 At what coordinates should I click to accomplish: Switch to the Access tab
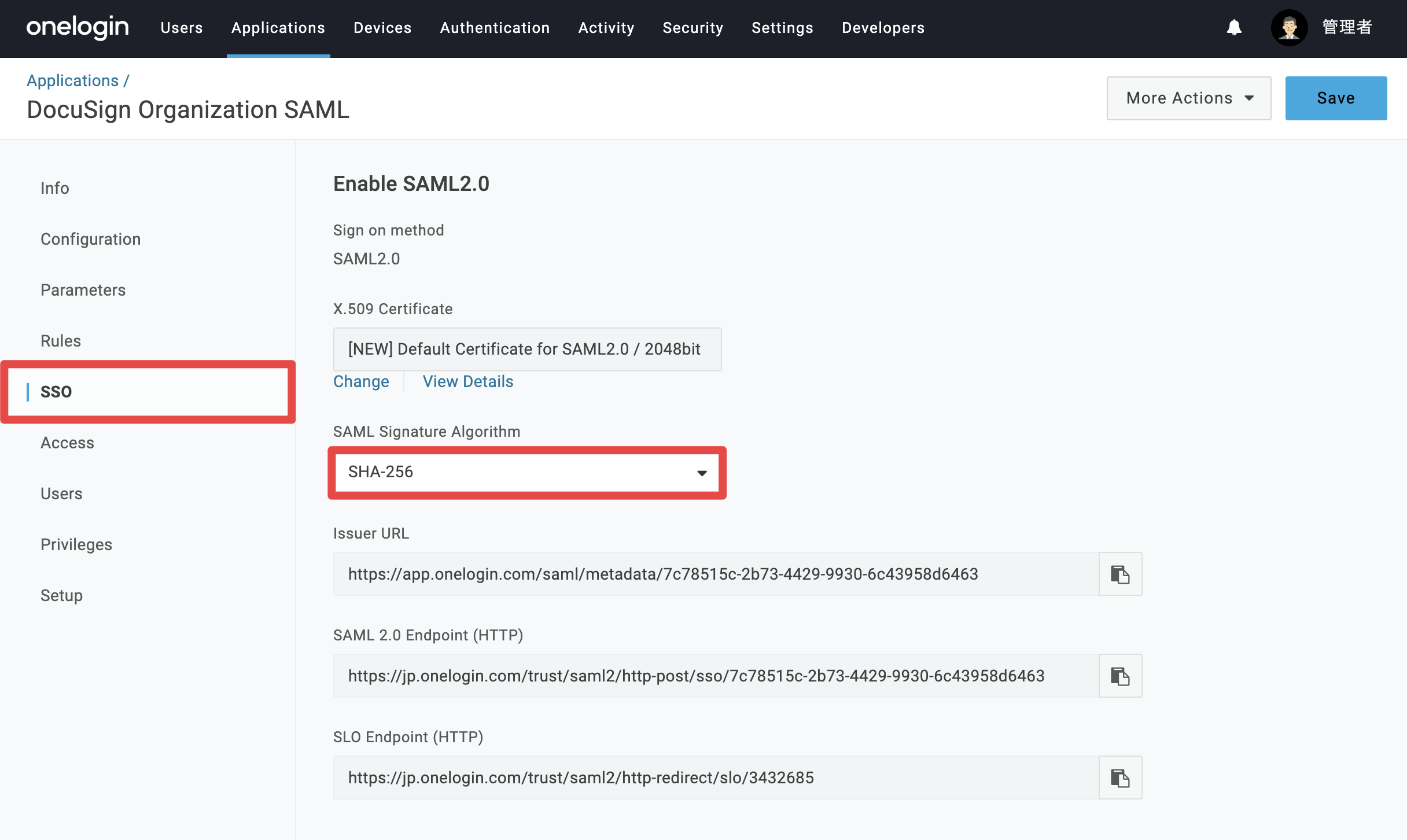tap(67, 443)
